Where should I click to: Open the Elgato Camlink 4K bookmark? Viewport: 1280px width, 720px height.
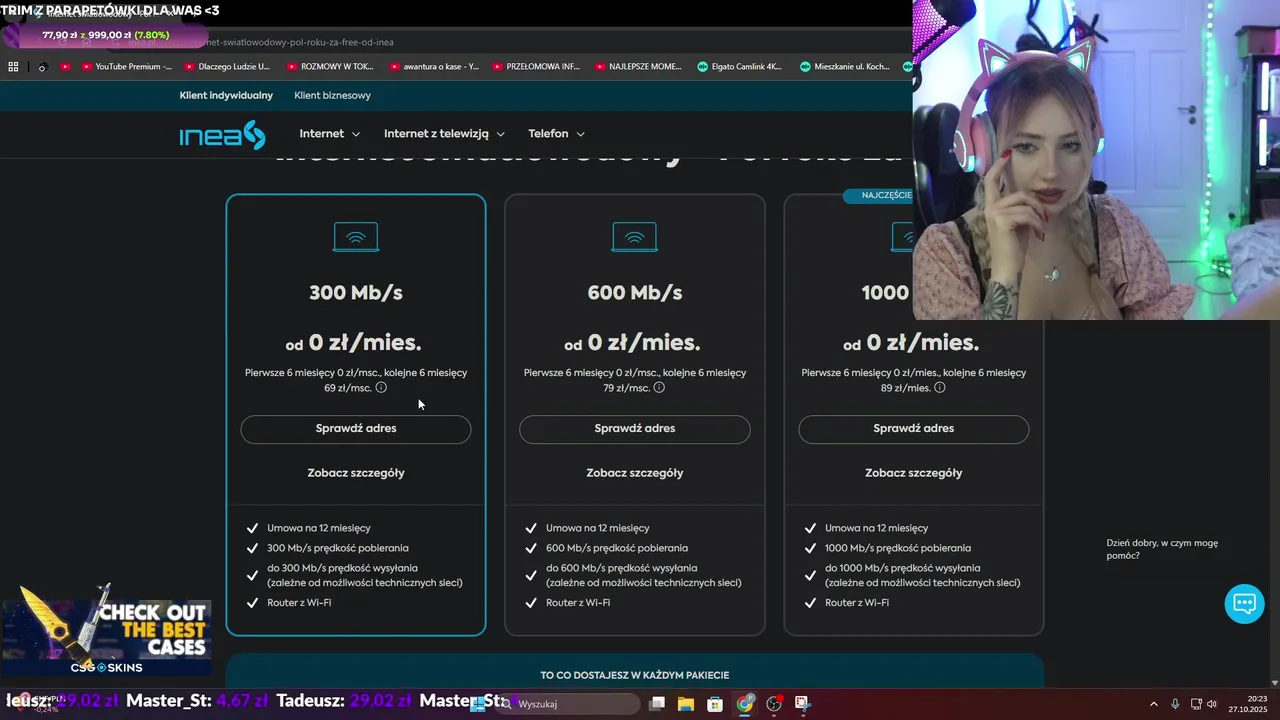(x=740, y=67)
